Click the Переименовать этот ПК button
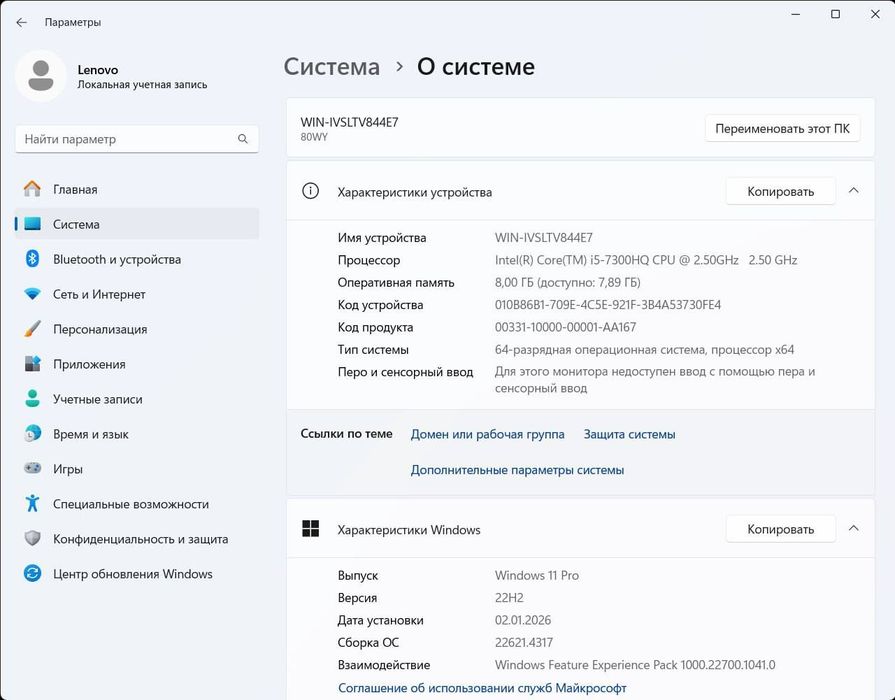This screenshot has width=895, height=700. click(x=782, y=128)
